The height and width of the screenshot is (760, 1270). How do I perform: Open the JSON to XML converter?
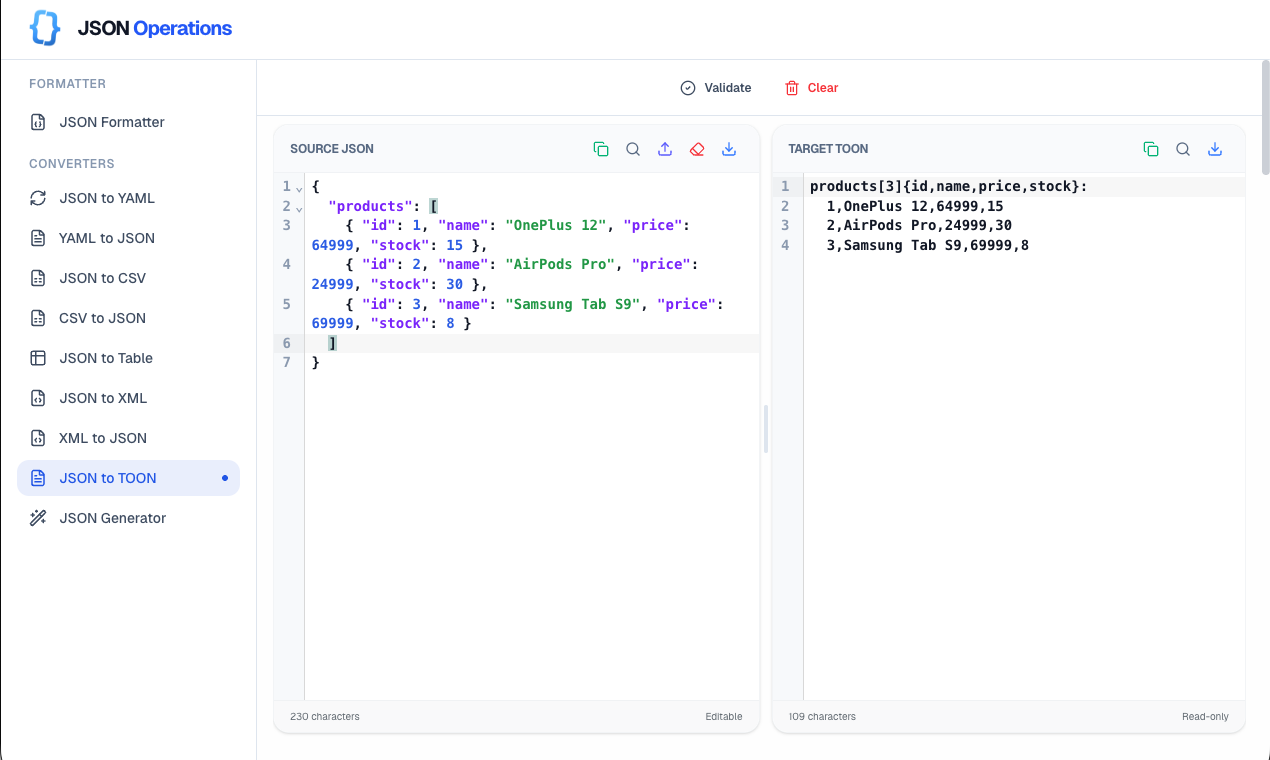102,398
